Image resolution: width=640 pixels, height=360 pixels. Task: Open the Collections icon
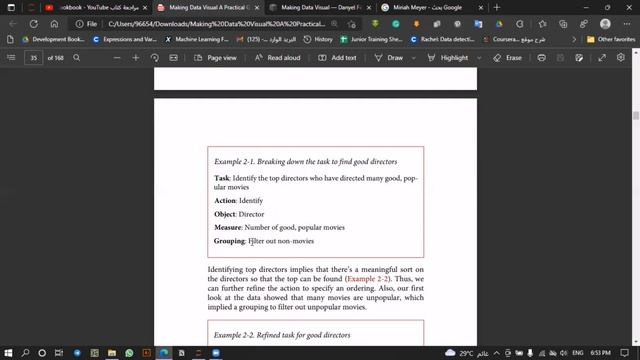tap(563, 24)
